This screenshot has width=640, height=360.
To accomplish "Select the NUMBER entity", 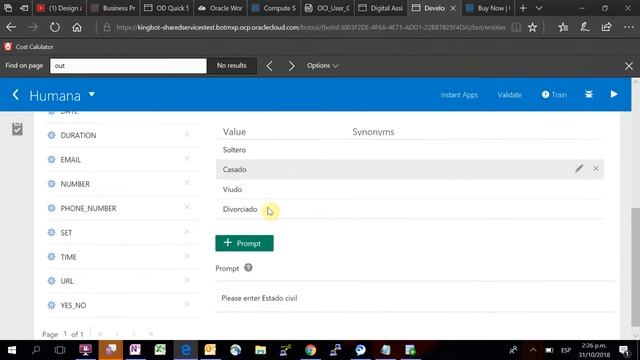I will [75, 184].
